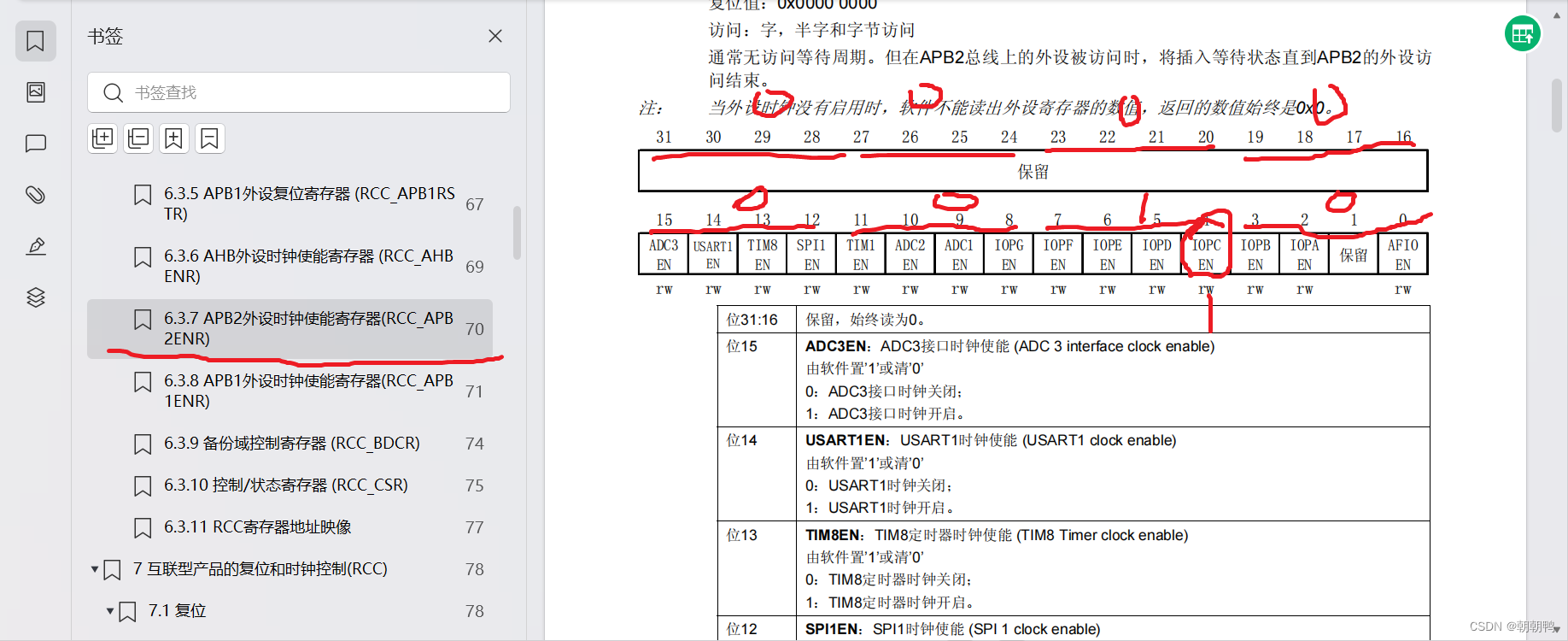Image resolution: width=1568 pixels, height=641 pixels.
Task: Click the IOPG EN register bit cell
Action: coord(1009,255)
